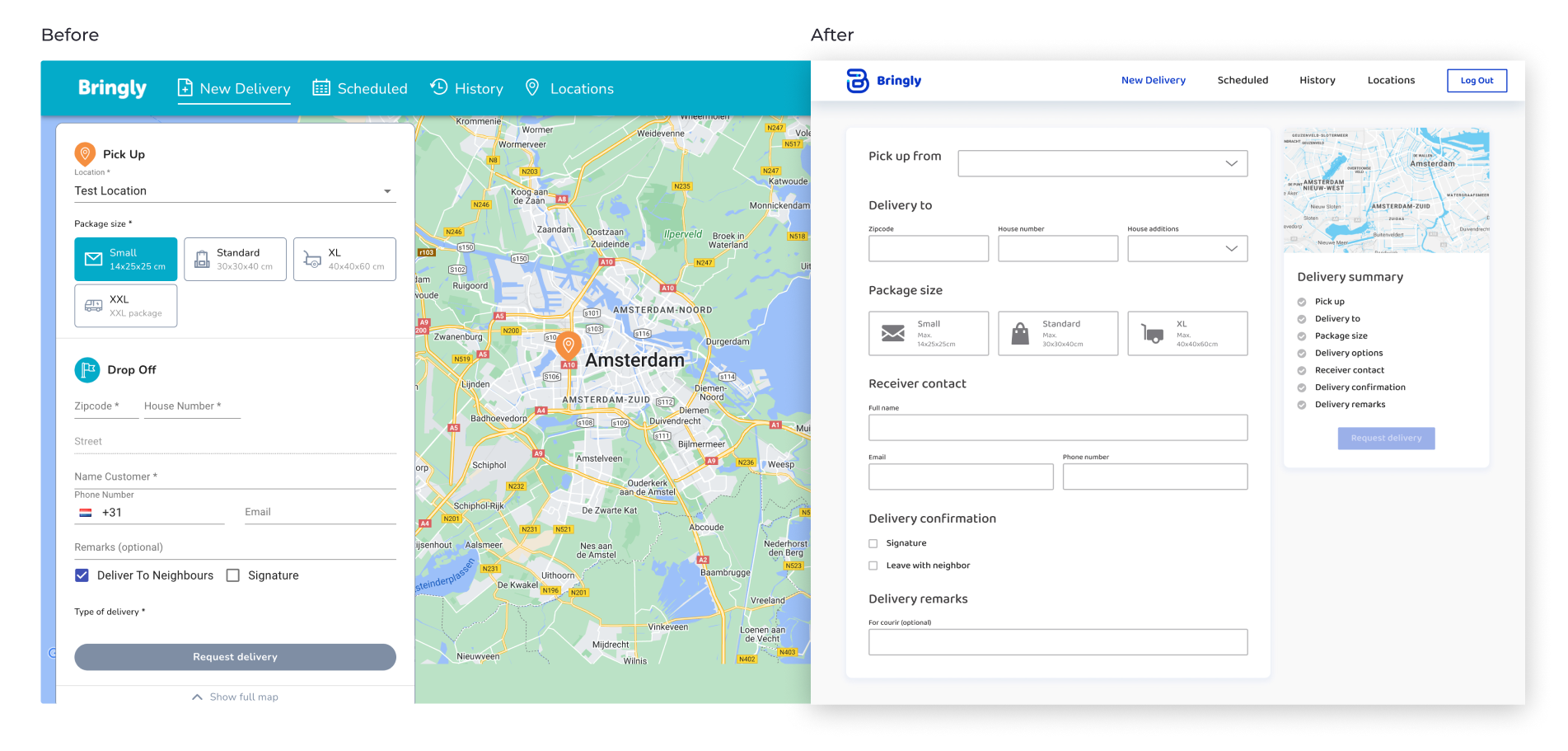The height and width of the screenshot is (751, 1568).
Task: Collapse the form with Show full map
Action: tap(235, 697)
